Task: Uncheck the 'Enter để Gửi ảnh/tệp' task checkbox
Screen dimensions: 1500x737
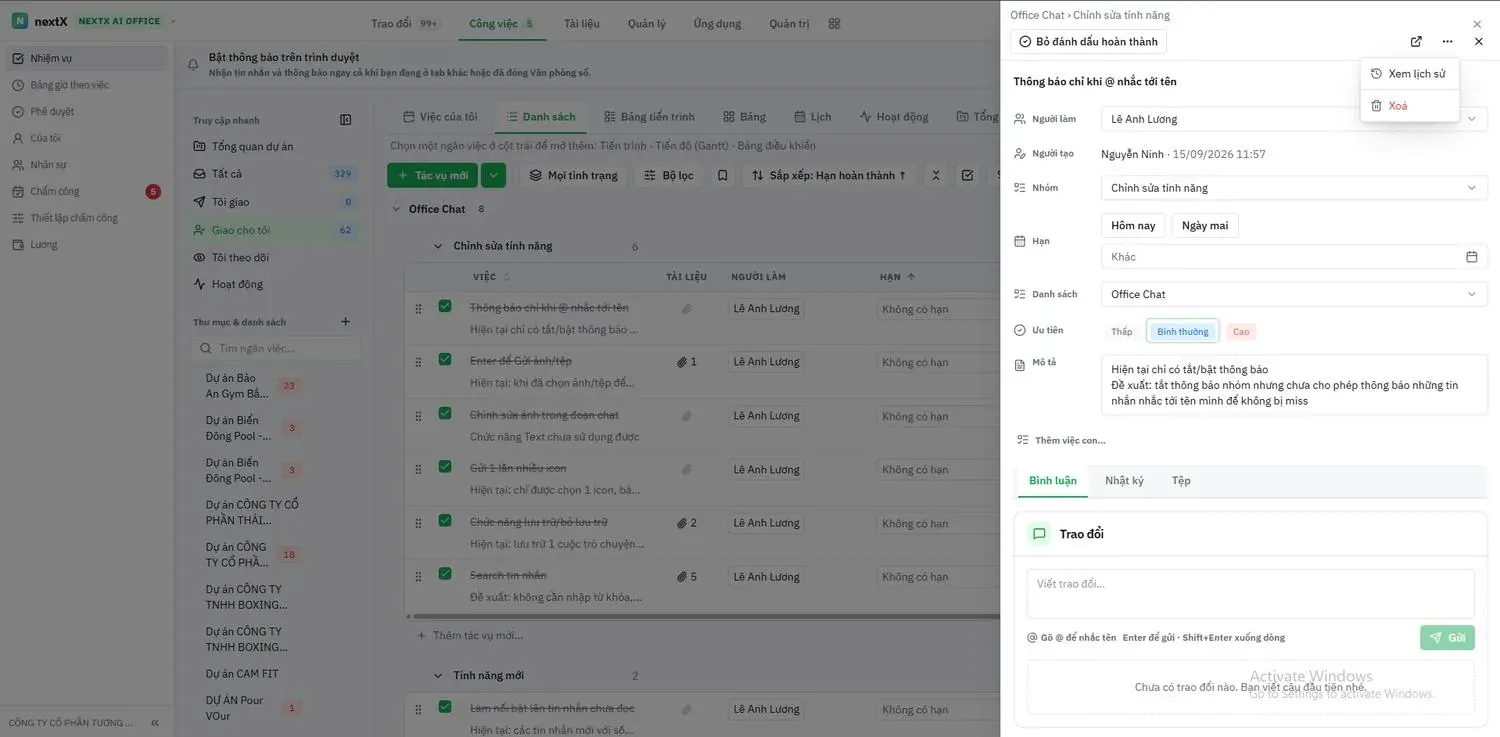Action: tap(445, 359)
